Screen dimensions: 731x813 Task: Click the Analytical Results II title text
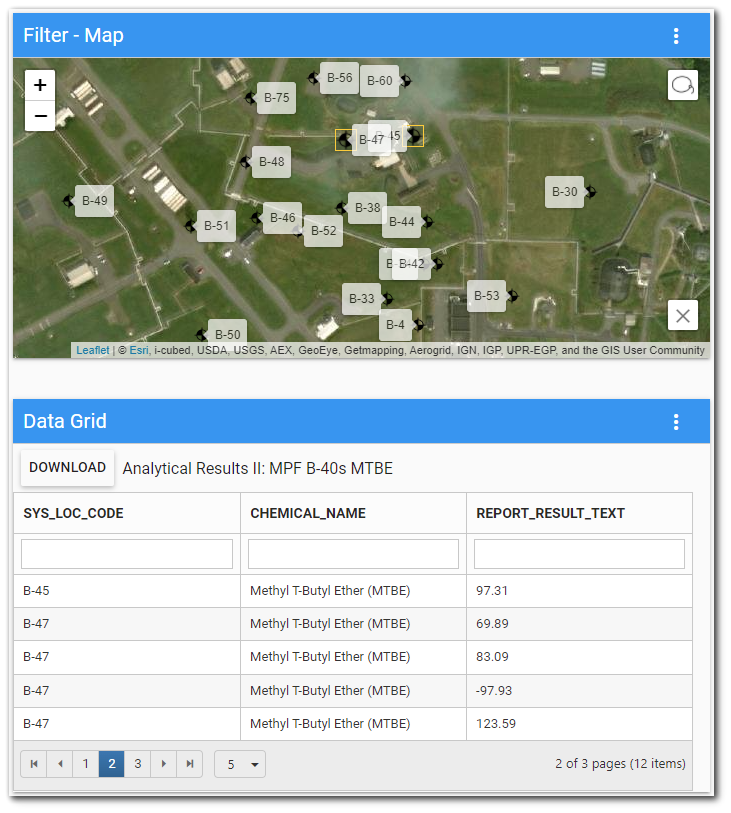pos(258,469)
